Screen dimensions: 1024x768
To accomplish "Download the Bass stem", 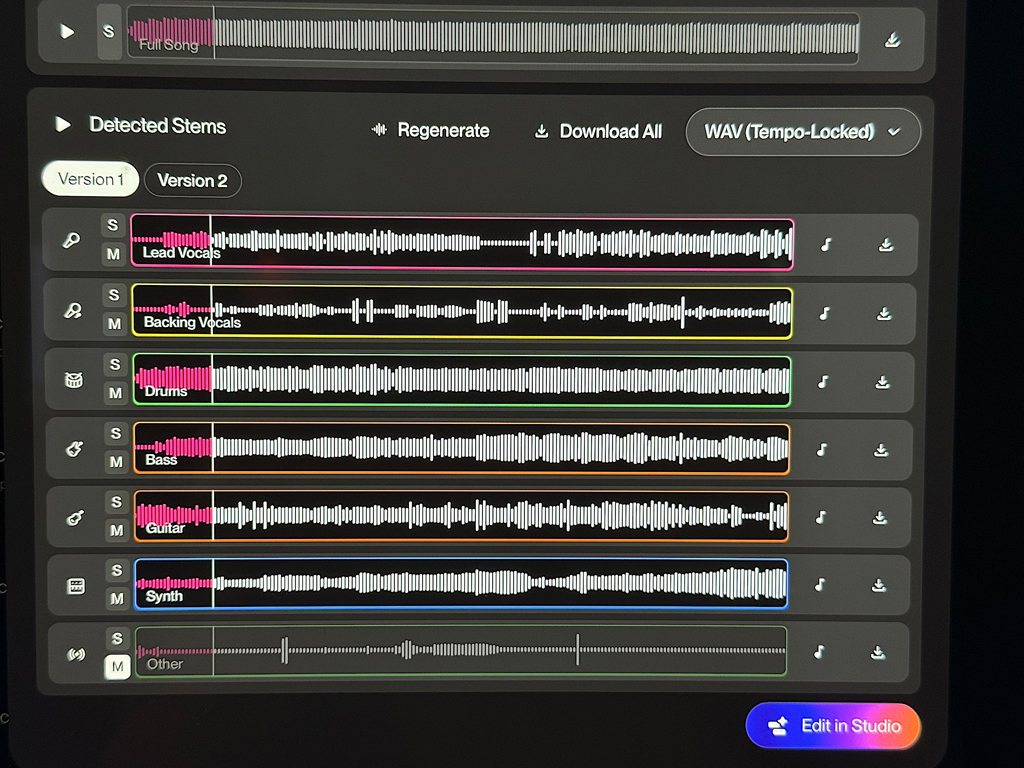I will pyautogui.click(x=881, y=450).
